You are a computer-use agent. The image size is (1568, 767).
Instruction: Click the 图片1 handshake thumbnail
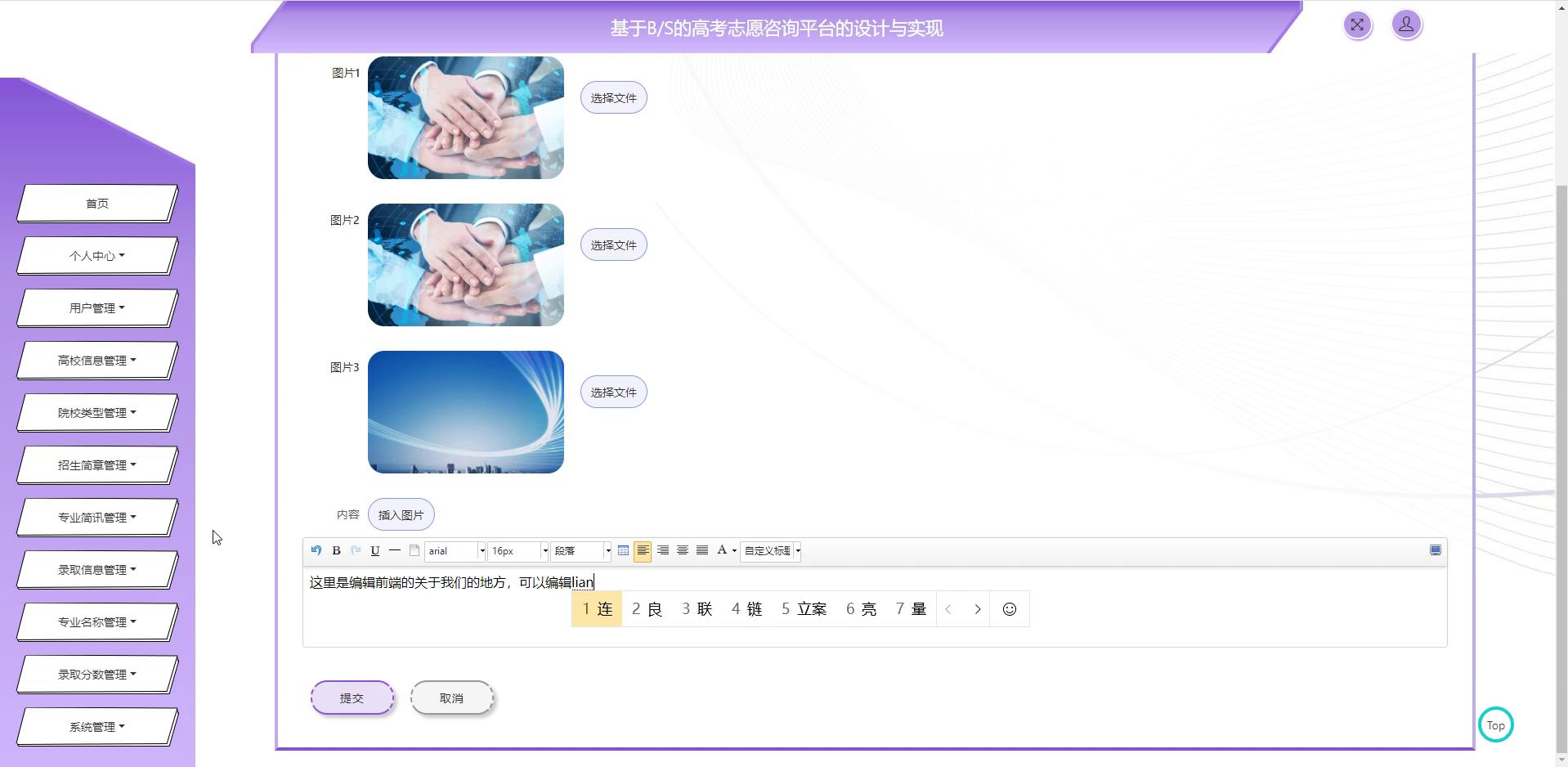(x=466, y=118)
